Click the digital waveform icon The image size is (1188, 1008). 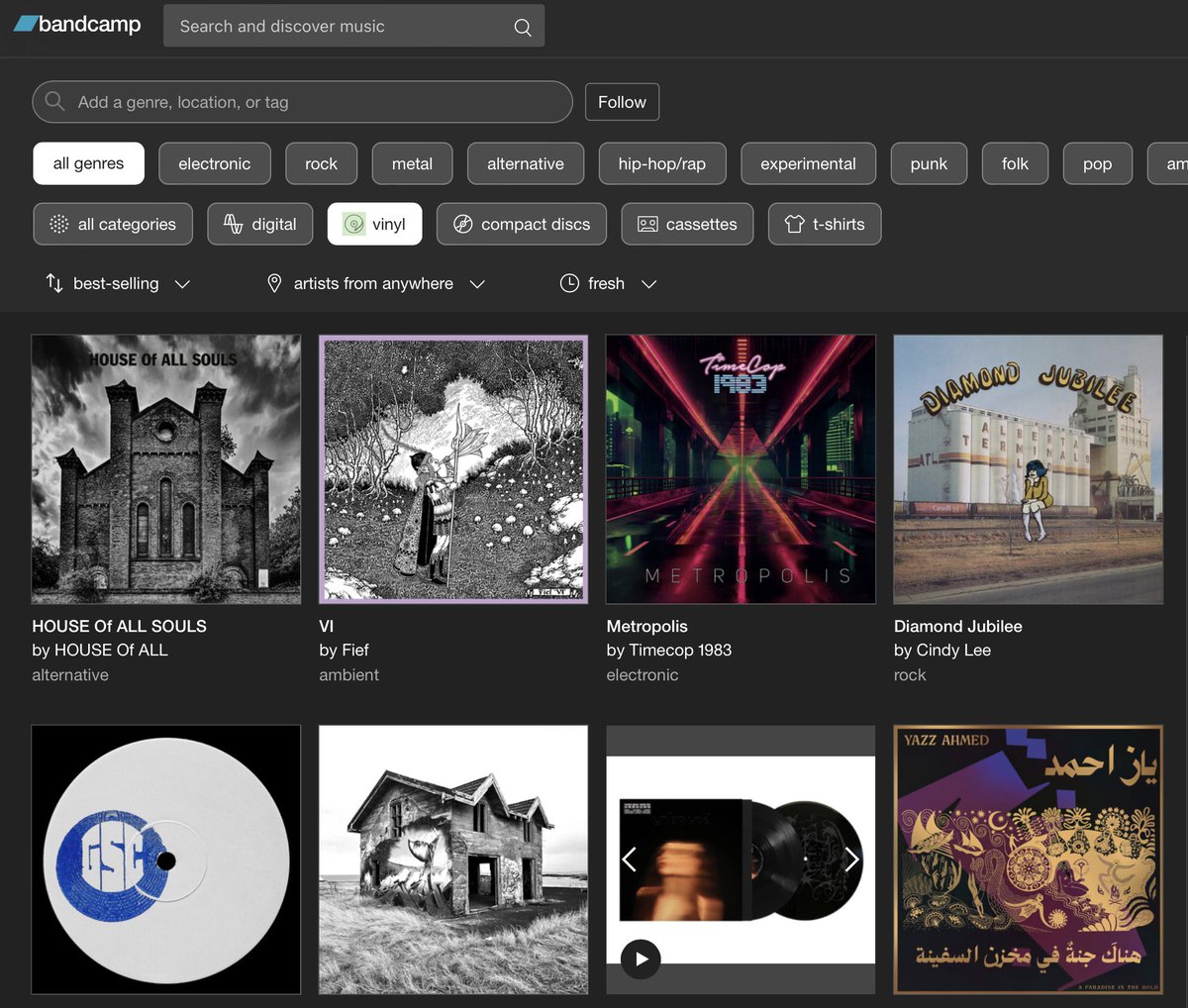point(234,225)
